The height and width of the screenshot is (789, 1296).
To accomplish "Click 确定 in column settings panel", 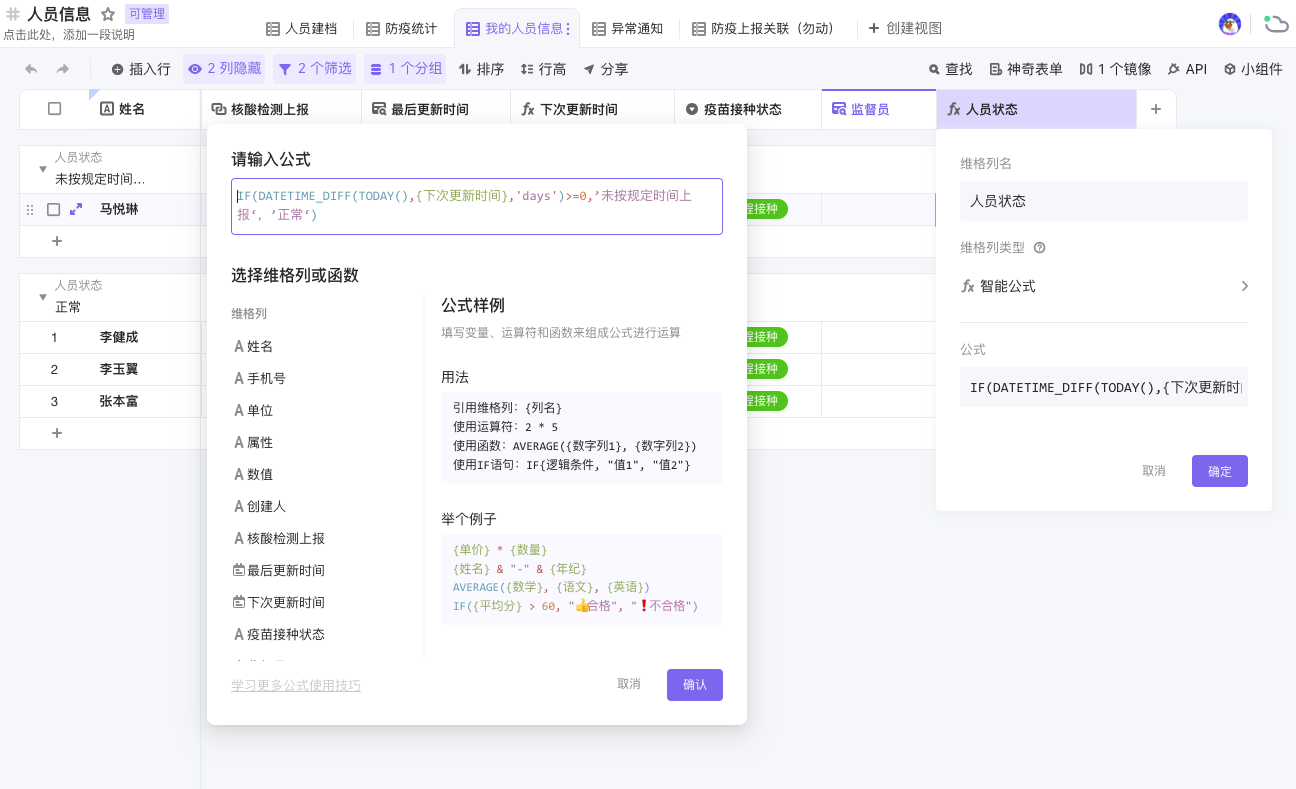I will click(1220, 471).
